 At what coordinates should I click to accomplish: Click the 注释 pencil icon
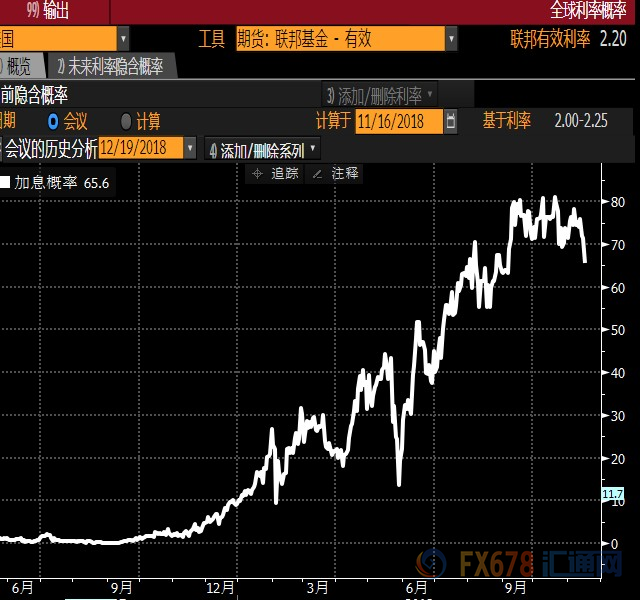(x=318, y=174)
